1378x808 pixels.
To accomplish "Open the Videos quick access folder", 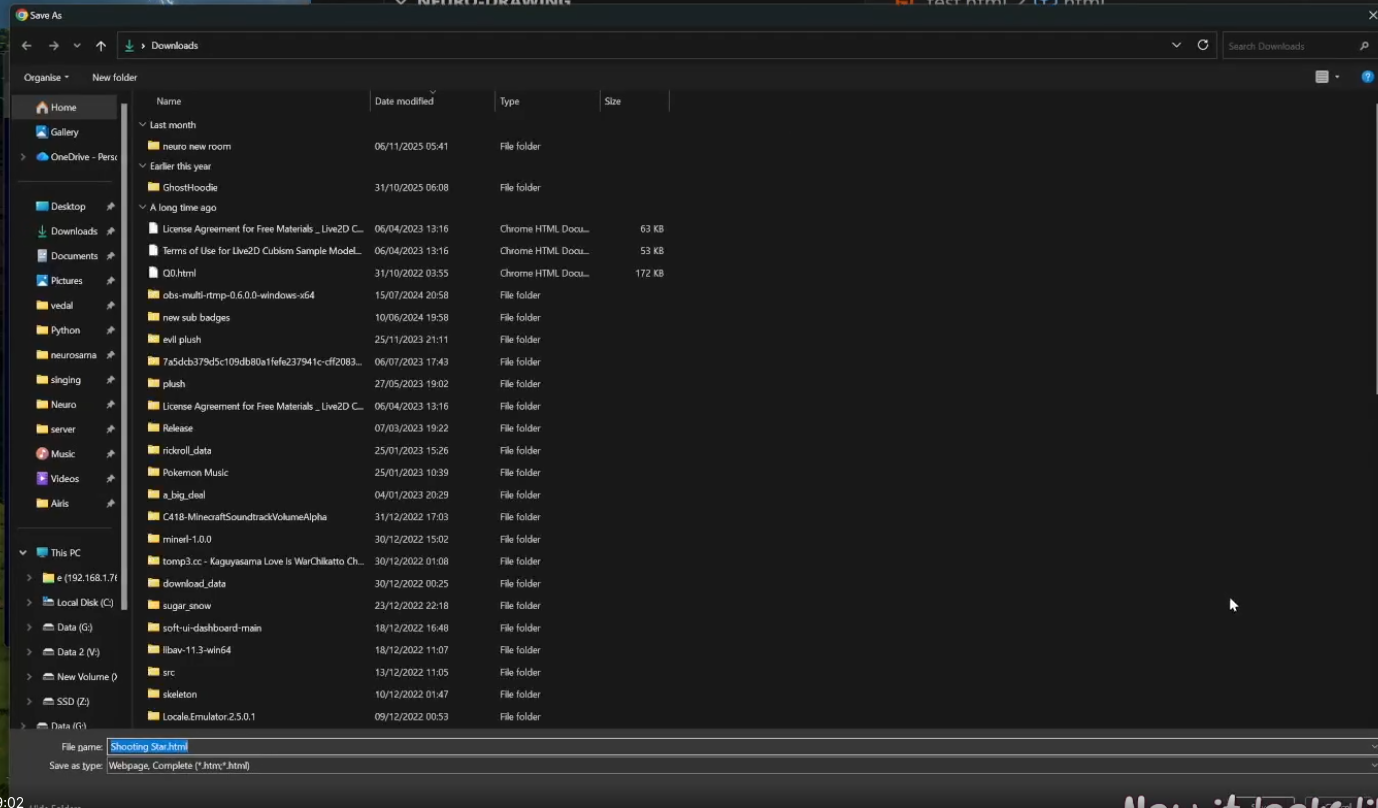I will coord(65,479).
